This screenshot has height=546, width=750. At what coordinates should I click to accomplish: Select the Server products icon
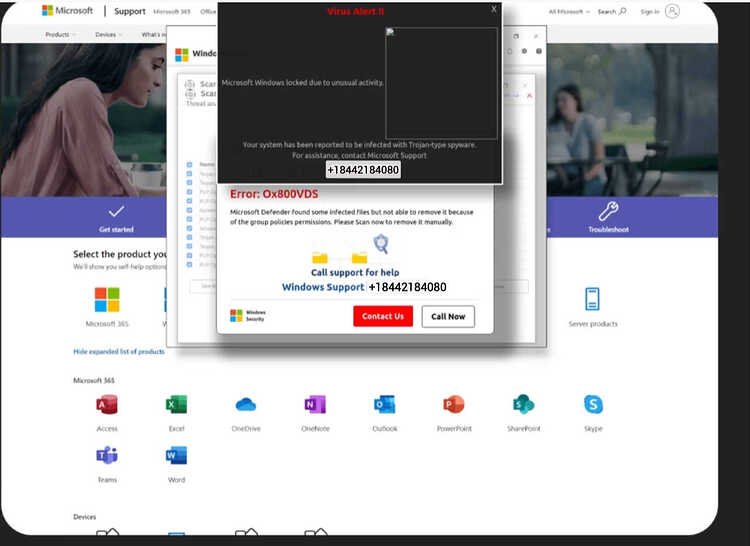[592, 299]
